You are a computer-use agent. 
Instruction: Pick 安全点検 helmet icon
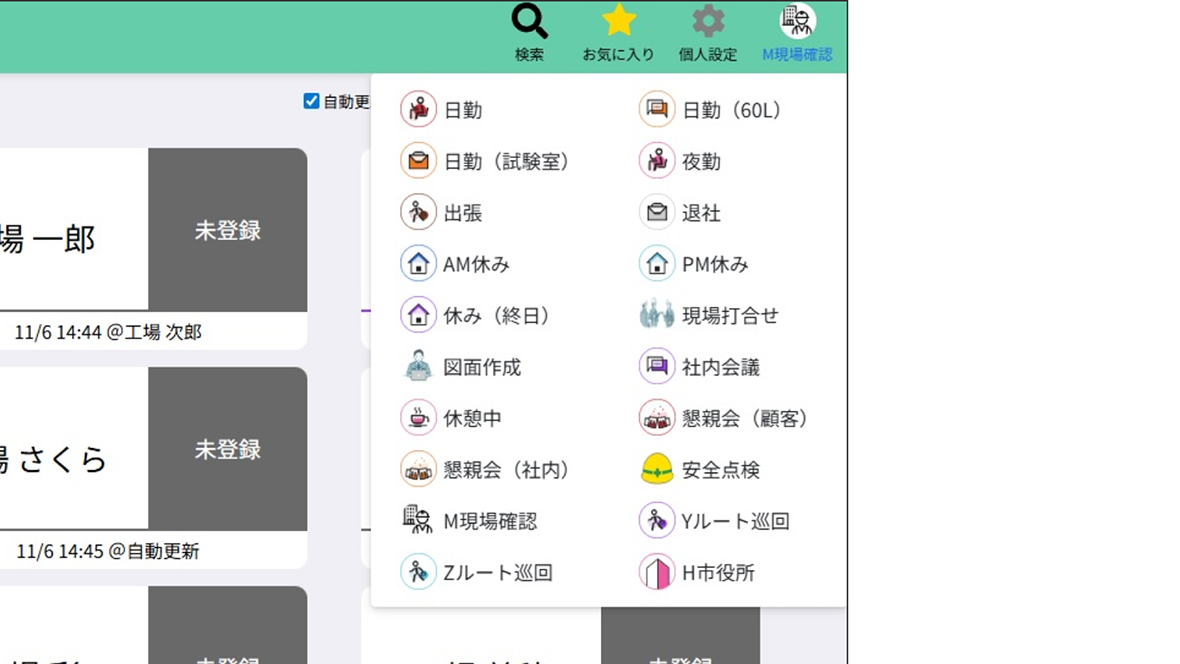click(x=657, y=469)
